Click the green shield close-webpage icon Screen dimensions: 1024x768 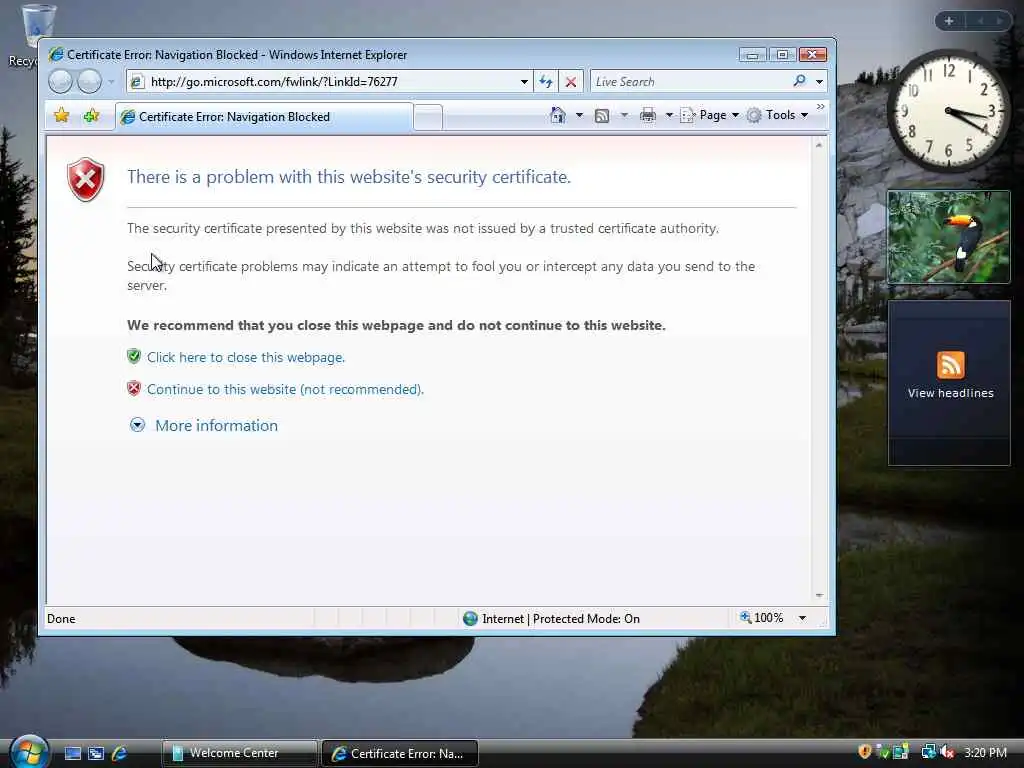tap(134, 357)
